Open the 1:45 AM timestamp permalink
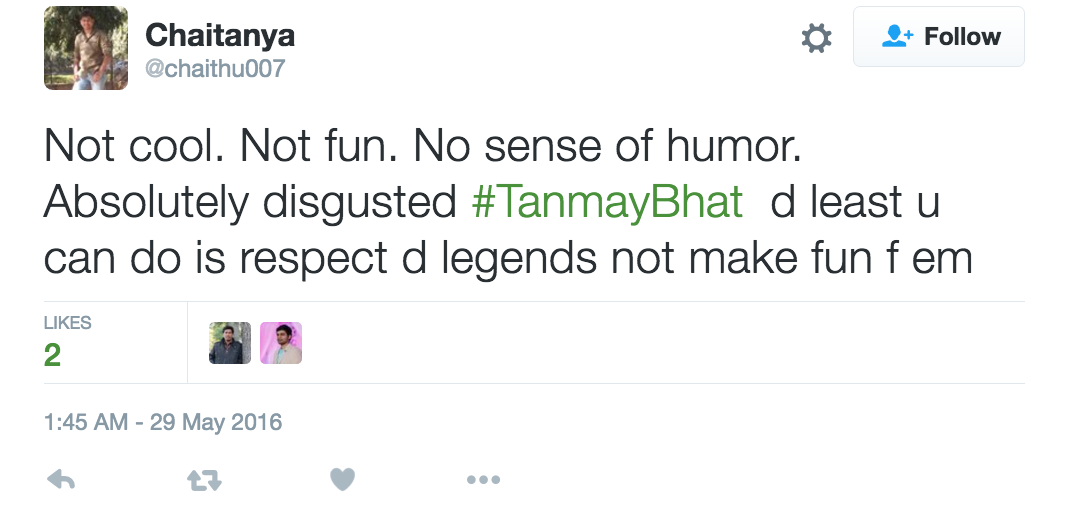The image size is (1070, 523). 86,422
